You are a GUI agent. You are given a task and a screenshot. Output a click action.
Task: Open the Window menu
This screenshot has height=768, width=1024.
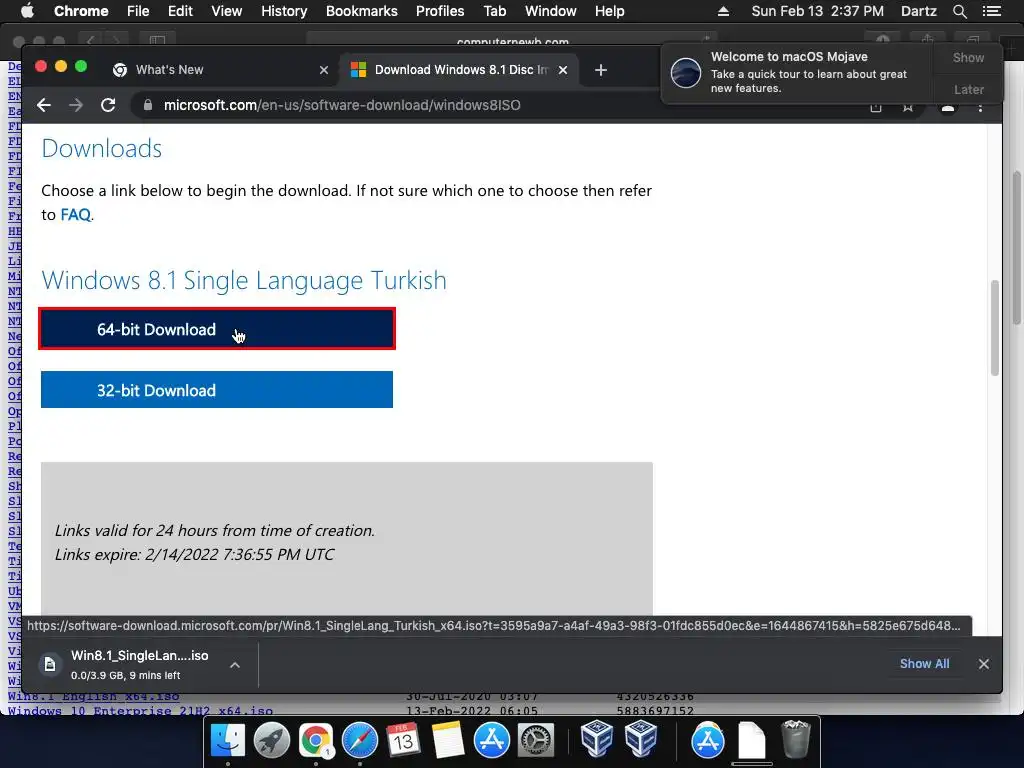pyautogui.click(x=551, y=11)
